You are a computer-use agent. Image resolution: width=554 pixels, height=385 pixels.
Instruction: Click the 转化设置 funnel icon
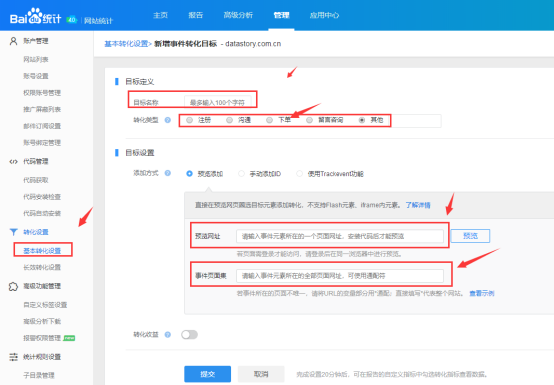click(x=13, y=232)
